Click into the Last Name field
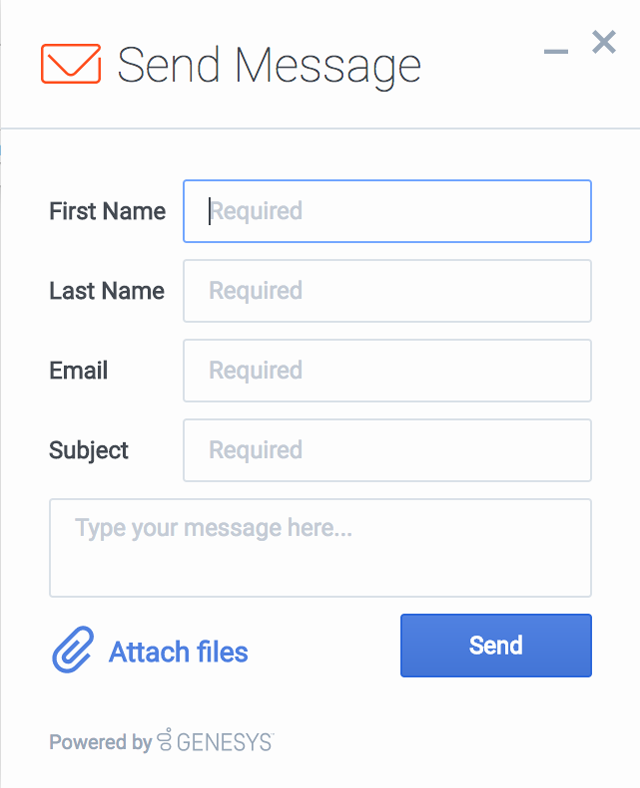 [x=387, y=291]
